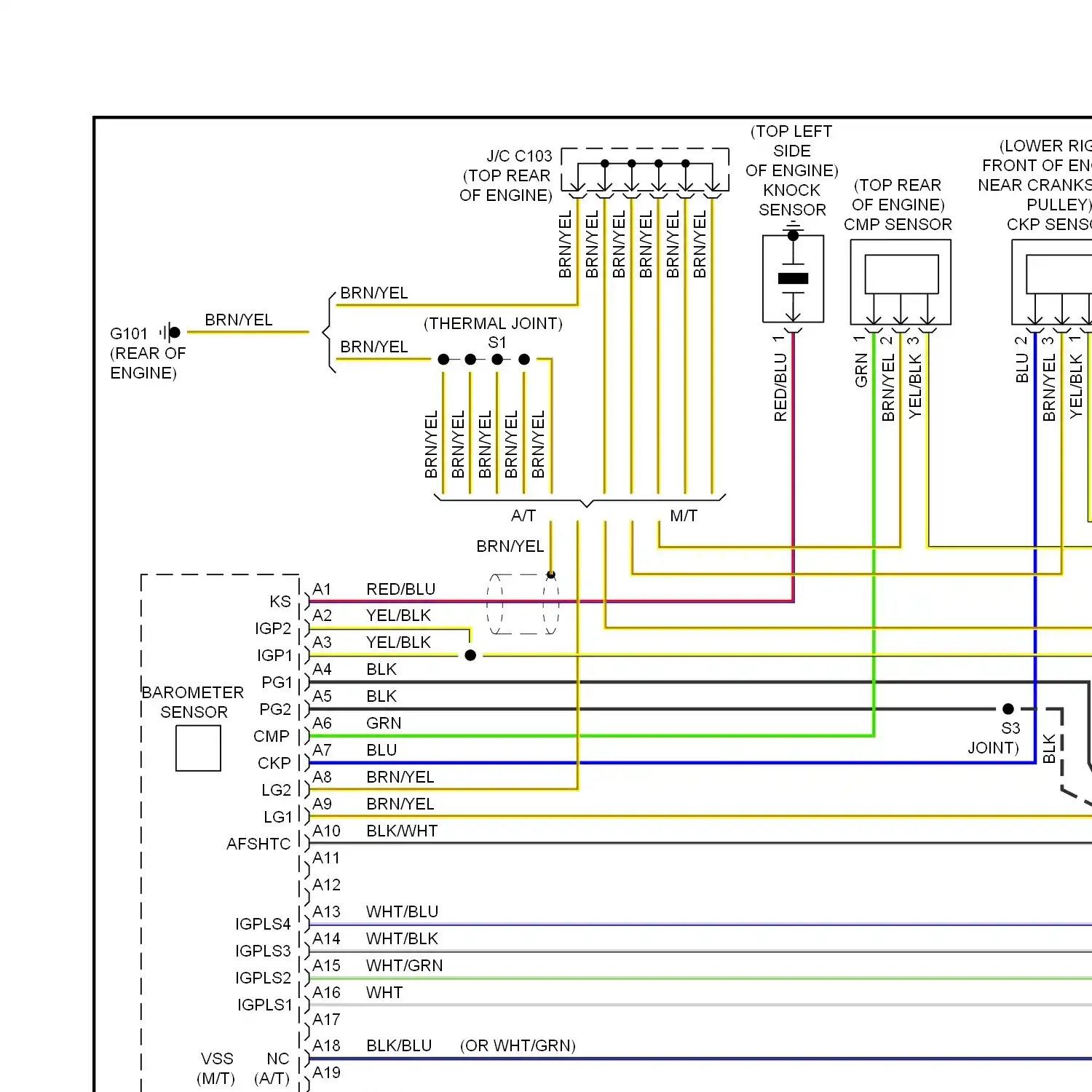Screen dimensions: 1092x1092
Task: Select the S1 joint label
Action: coord(497,342)
